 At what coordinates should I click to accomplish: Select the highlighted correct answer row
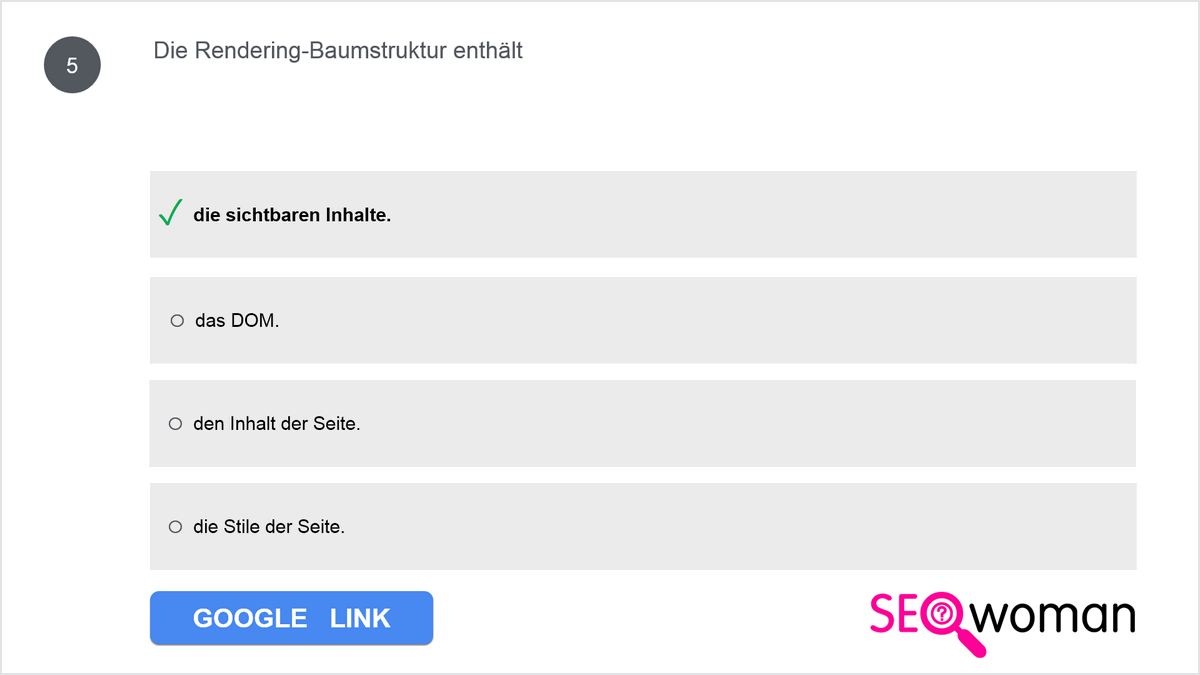643,214
